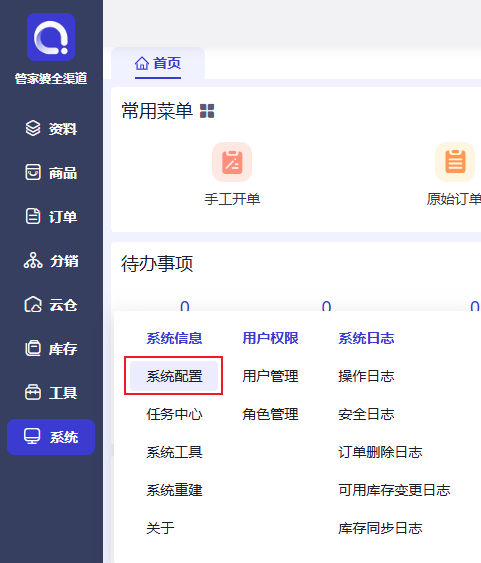Open 订单删除日志 entry

pos(380,452)
